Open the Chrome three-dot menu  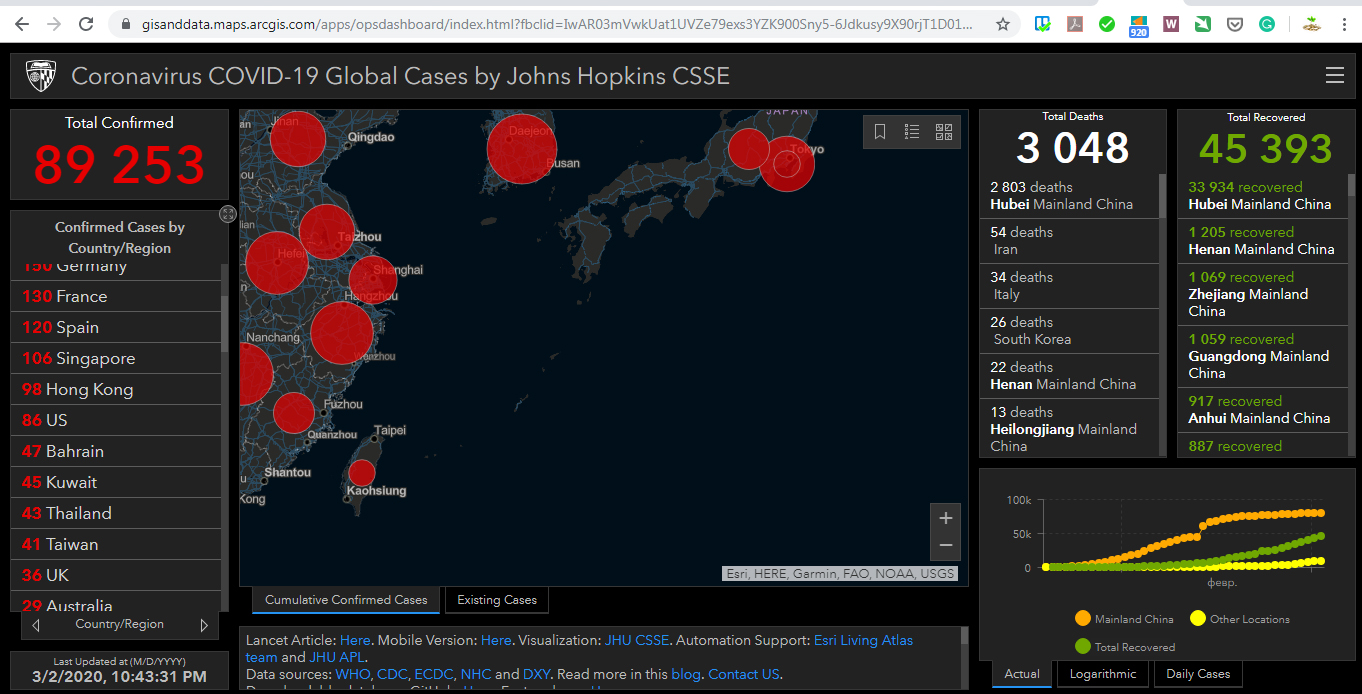click(1343, 24)
